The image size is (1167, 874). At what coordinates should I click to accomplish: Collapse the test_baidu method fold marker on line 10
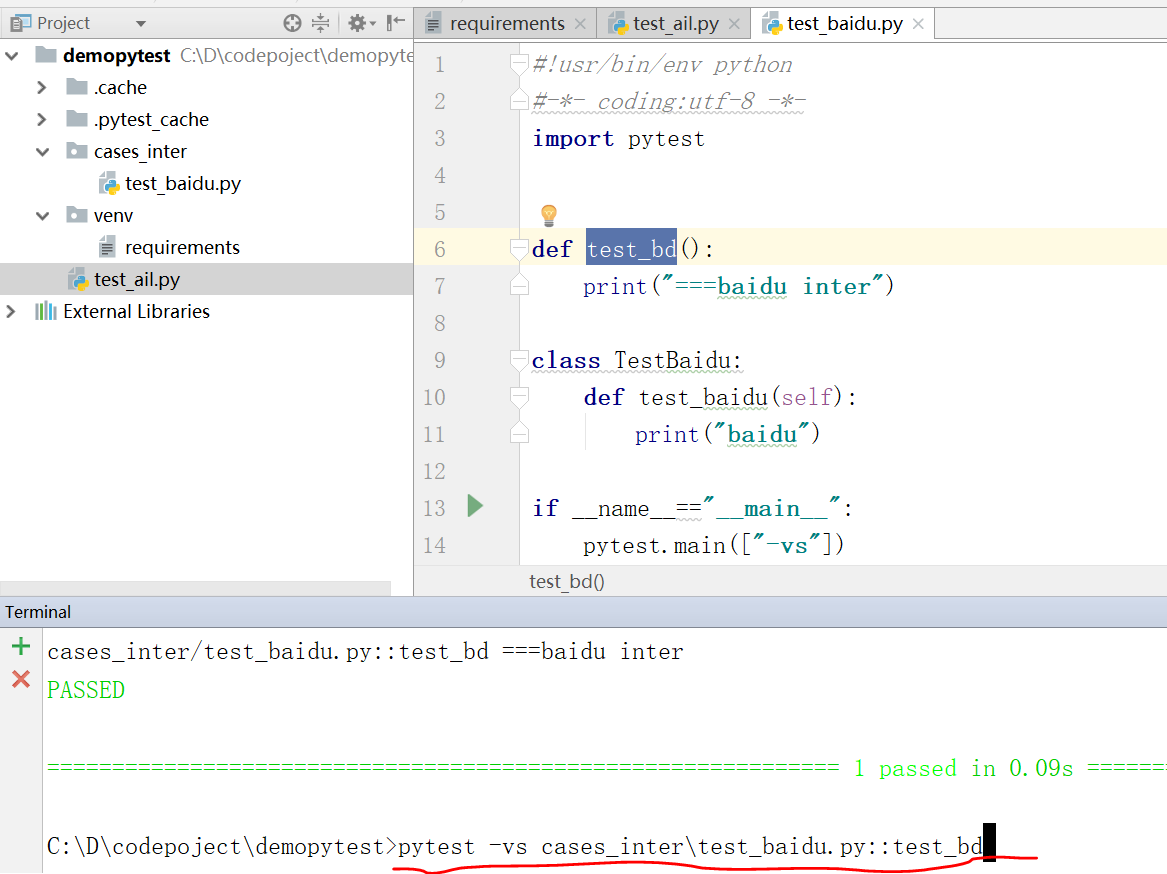[x=519, y=398]
